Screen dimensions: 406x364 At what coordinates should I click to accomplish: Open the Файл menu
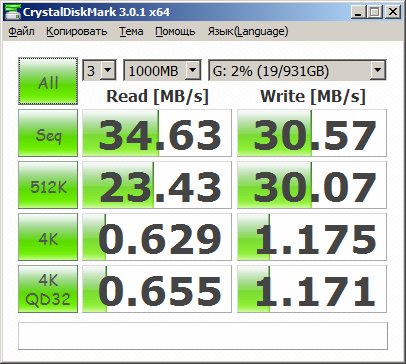21,31
